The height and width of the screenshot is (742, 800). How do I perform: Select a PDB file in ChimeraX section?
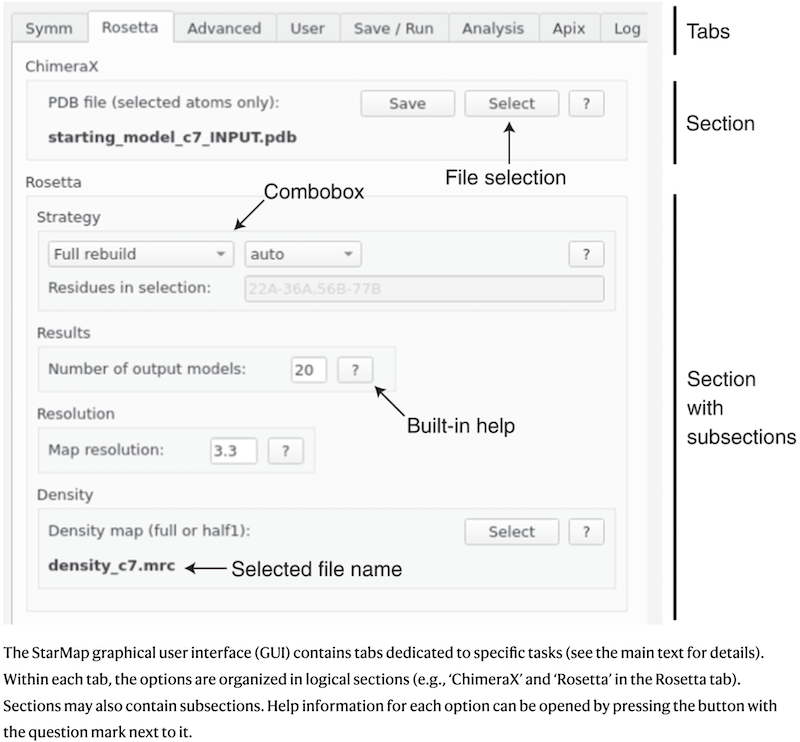511,104
